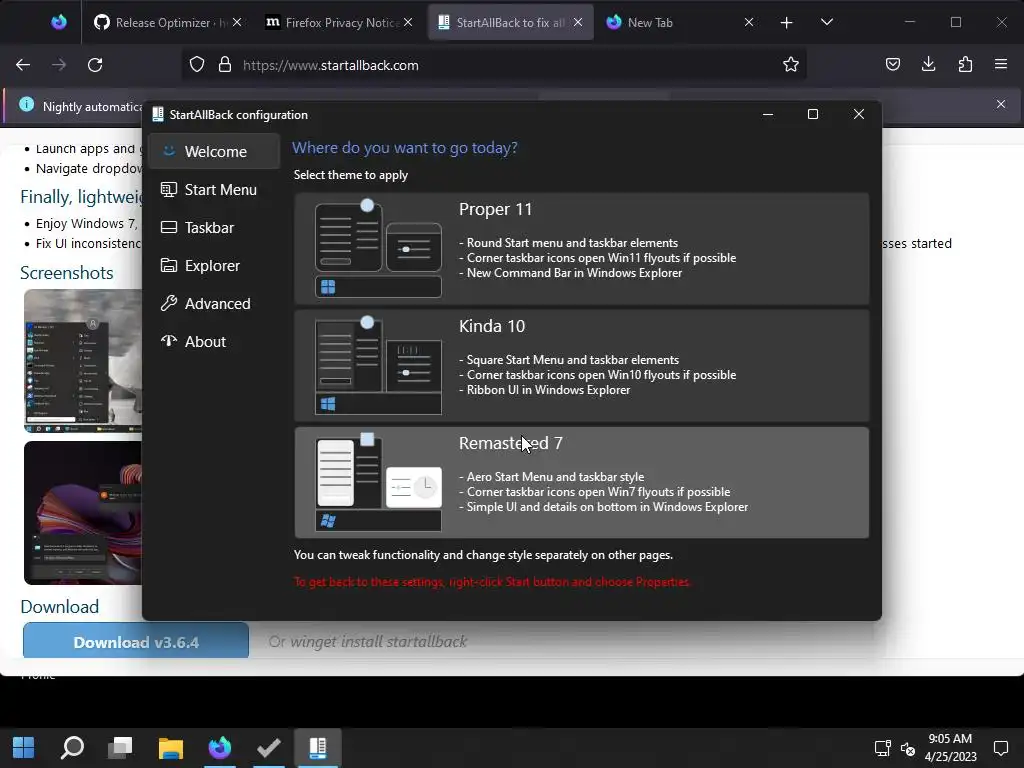The width and height of the screenshot is (1024, 768).
Task: Open the clock showing 9:05 AM
Action: (x=950, y=748)
